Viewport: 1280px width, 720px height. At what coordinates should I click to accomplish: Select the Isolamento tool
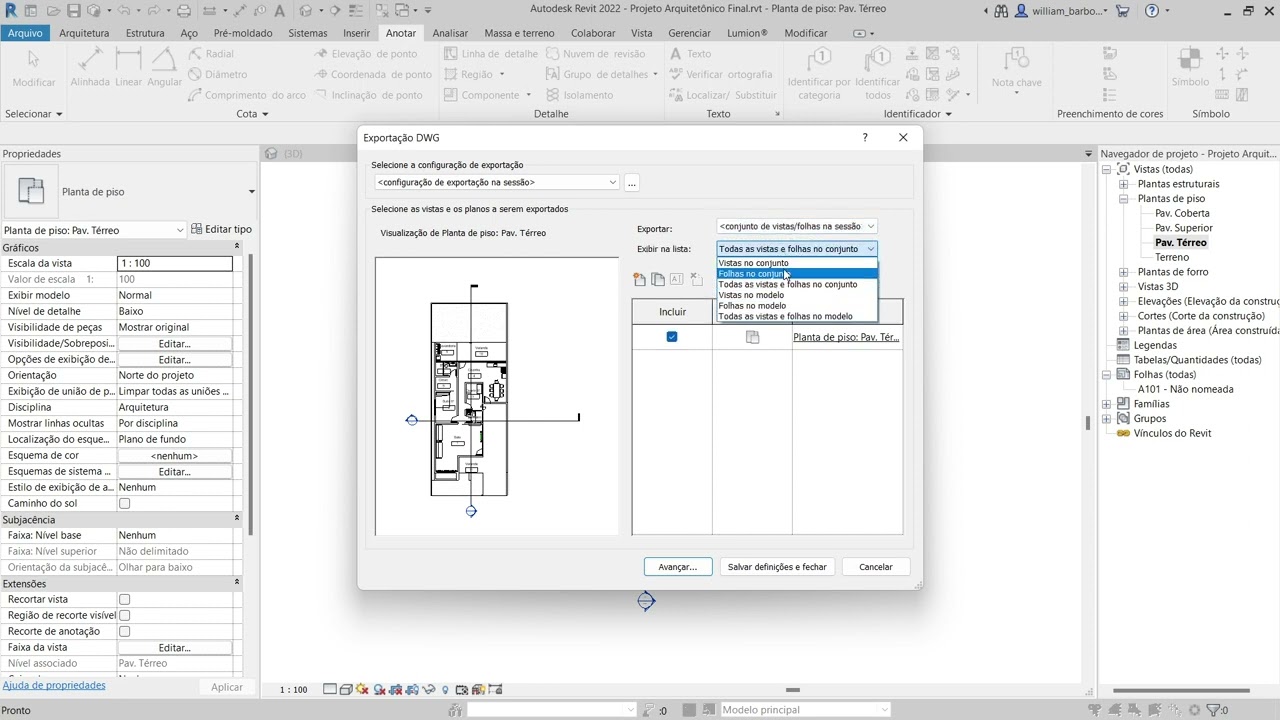click(x=580, y=95)
